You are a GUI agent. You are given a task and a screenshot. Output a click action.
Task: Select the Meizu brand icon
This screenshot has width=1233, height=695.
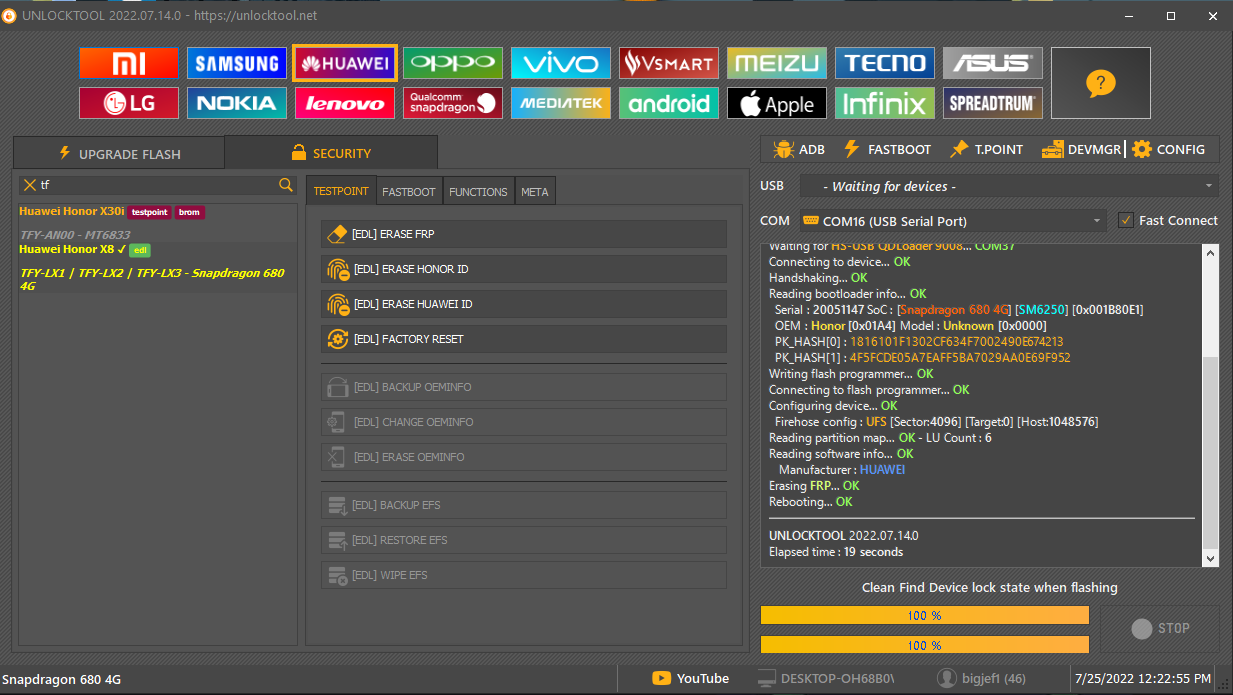(777, 63)
